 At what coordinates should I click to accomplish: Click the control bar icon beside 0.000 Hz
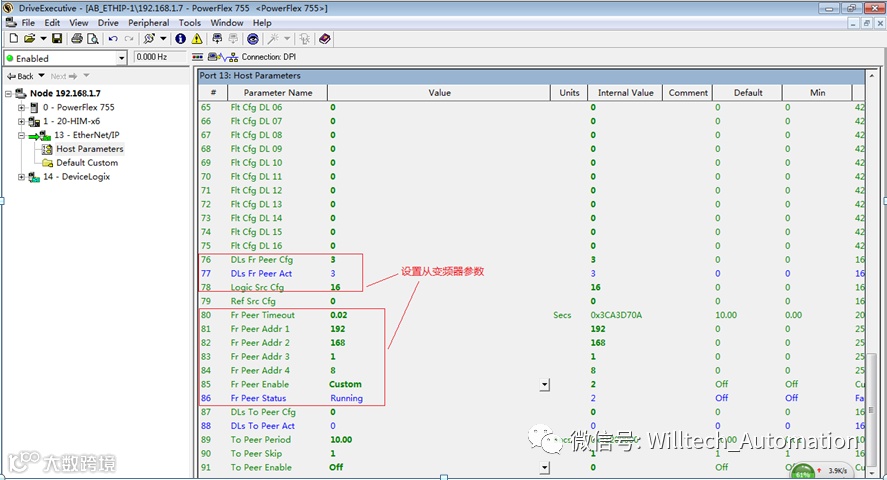197,57
